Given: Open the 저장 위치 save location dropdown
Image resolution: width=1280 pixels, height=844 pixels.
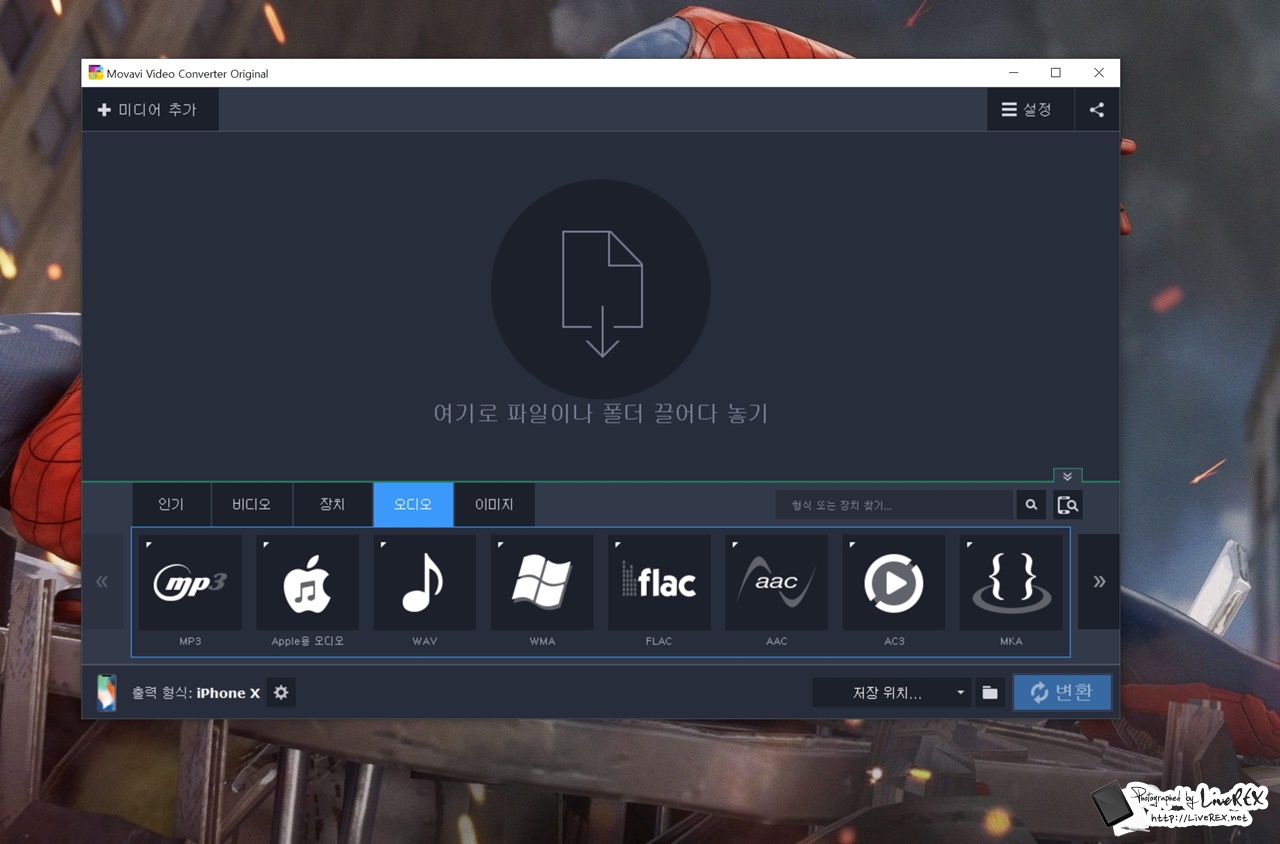Looking at the screenshot, I should [892, 693].
